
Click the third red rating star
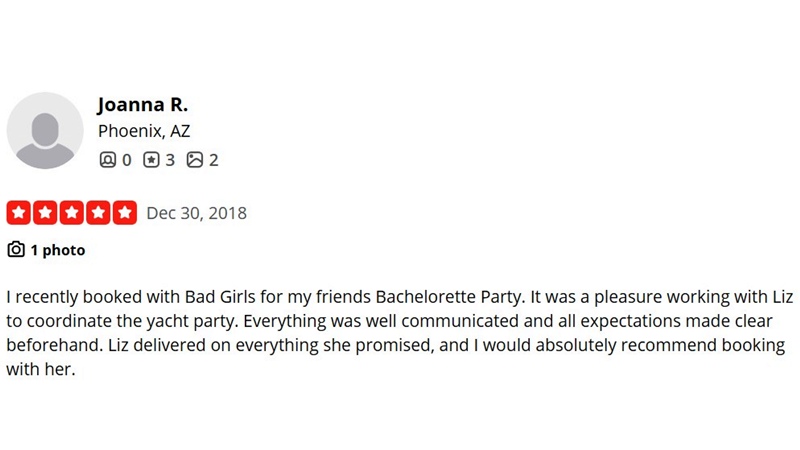(72, 213)
